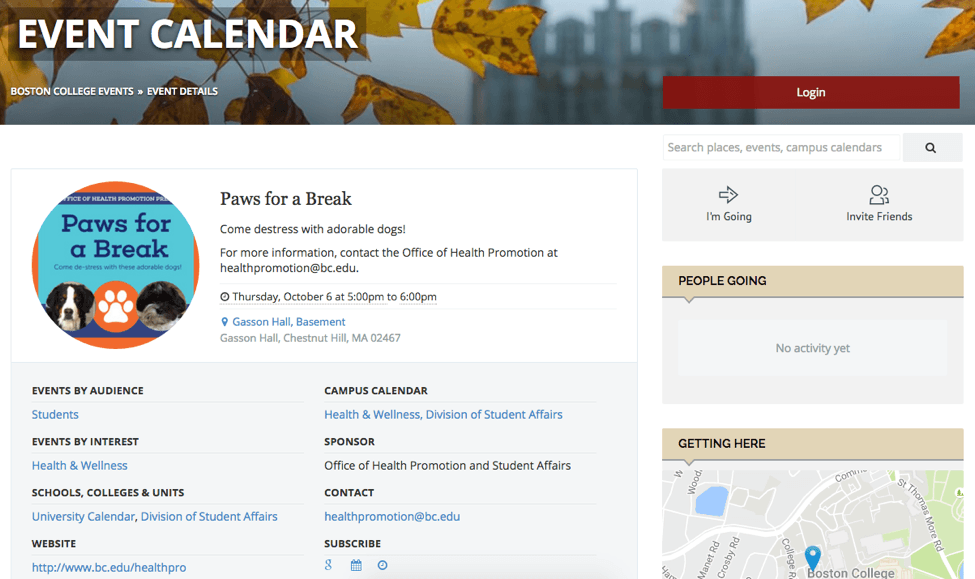
Task: Click the red Login button
Action: tap(811, 92)
